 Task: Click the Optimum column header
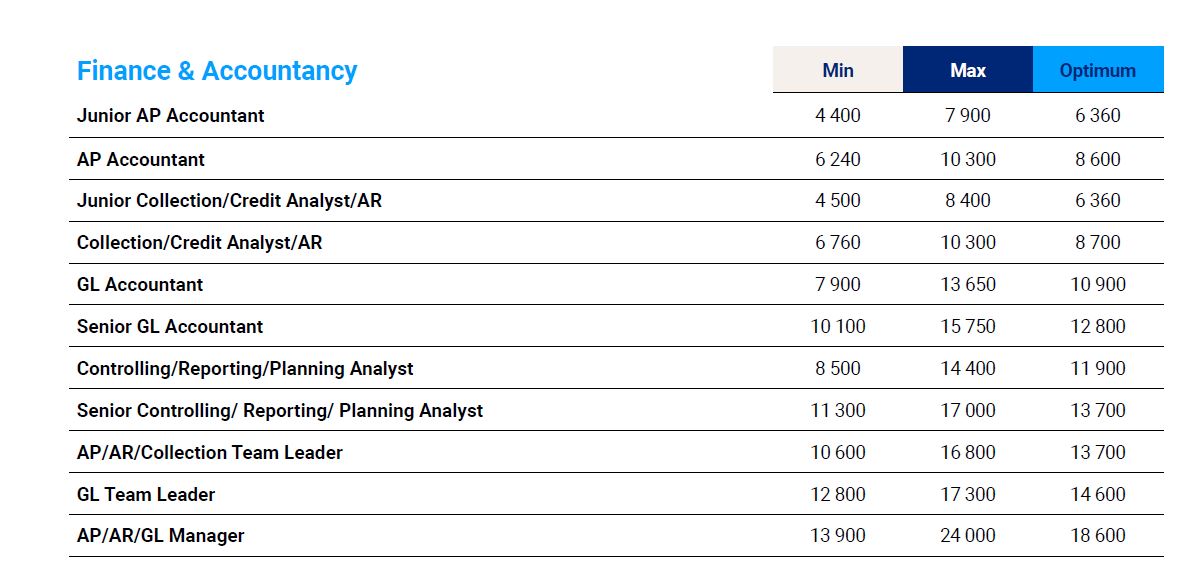pos(1098,70)
